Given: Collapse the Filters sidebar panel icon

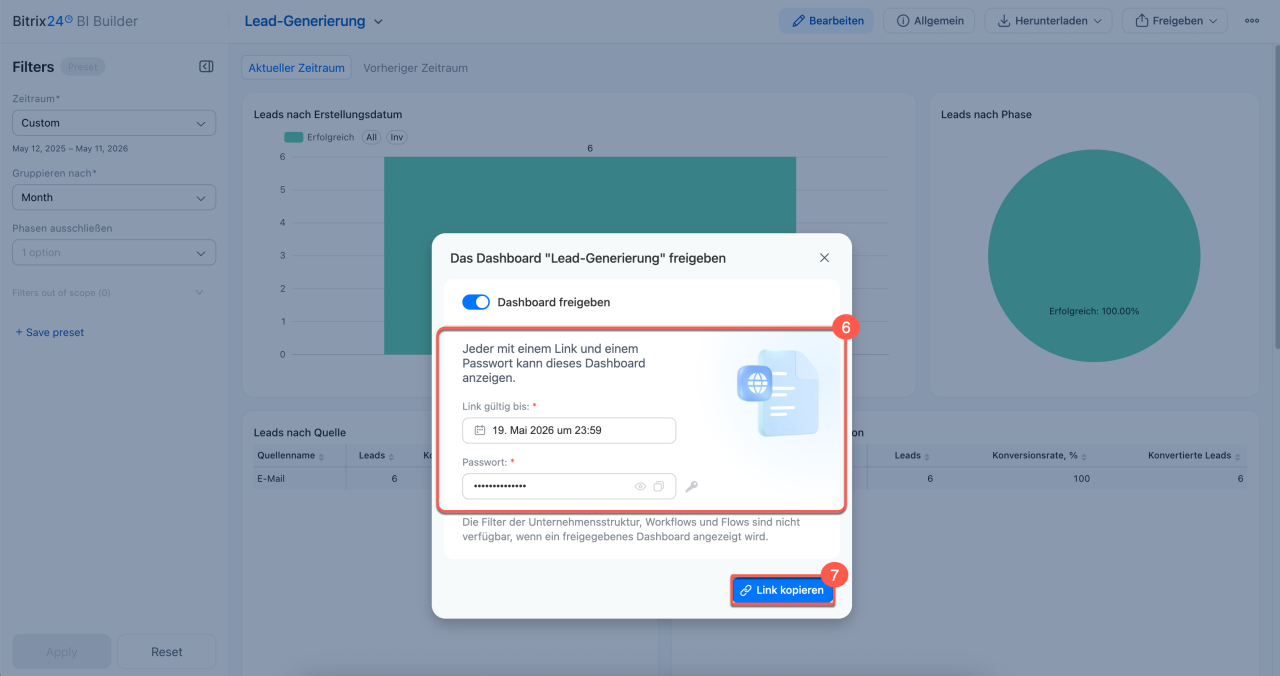Looking at the screenshot, I should click(x=206, y=67).
